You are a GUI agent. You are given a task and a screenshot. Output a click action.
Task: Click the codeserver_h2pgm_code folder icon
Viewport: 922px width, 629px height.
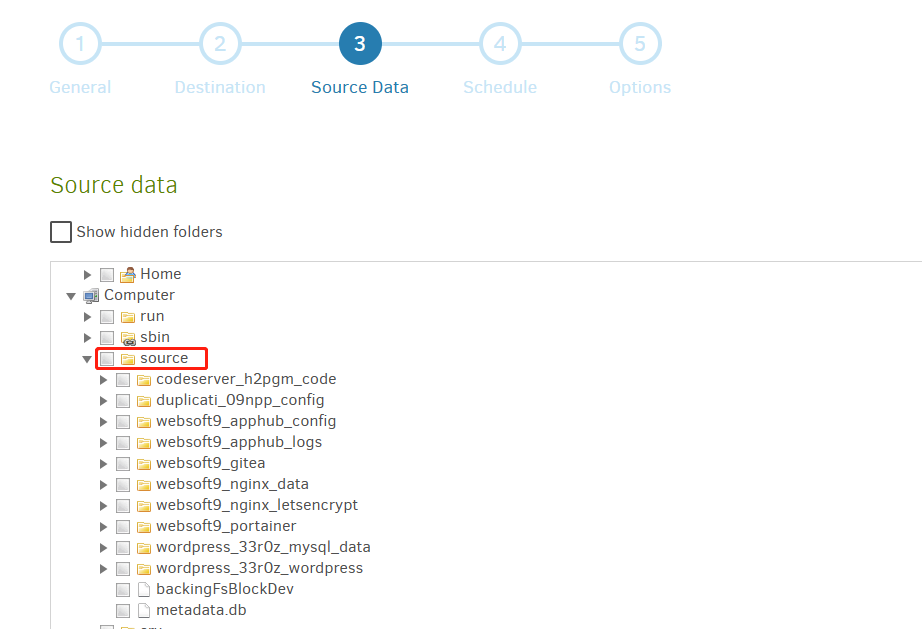pos(144,379)
